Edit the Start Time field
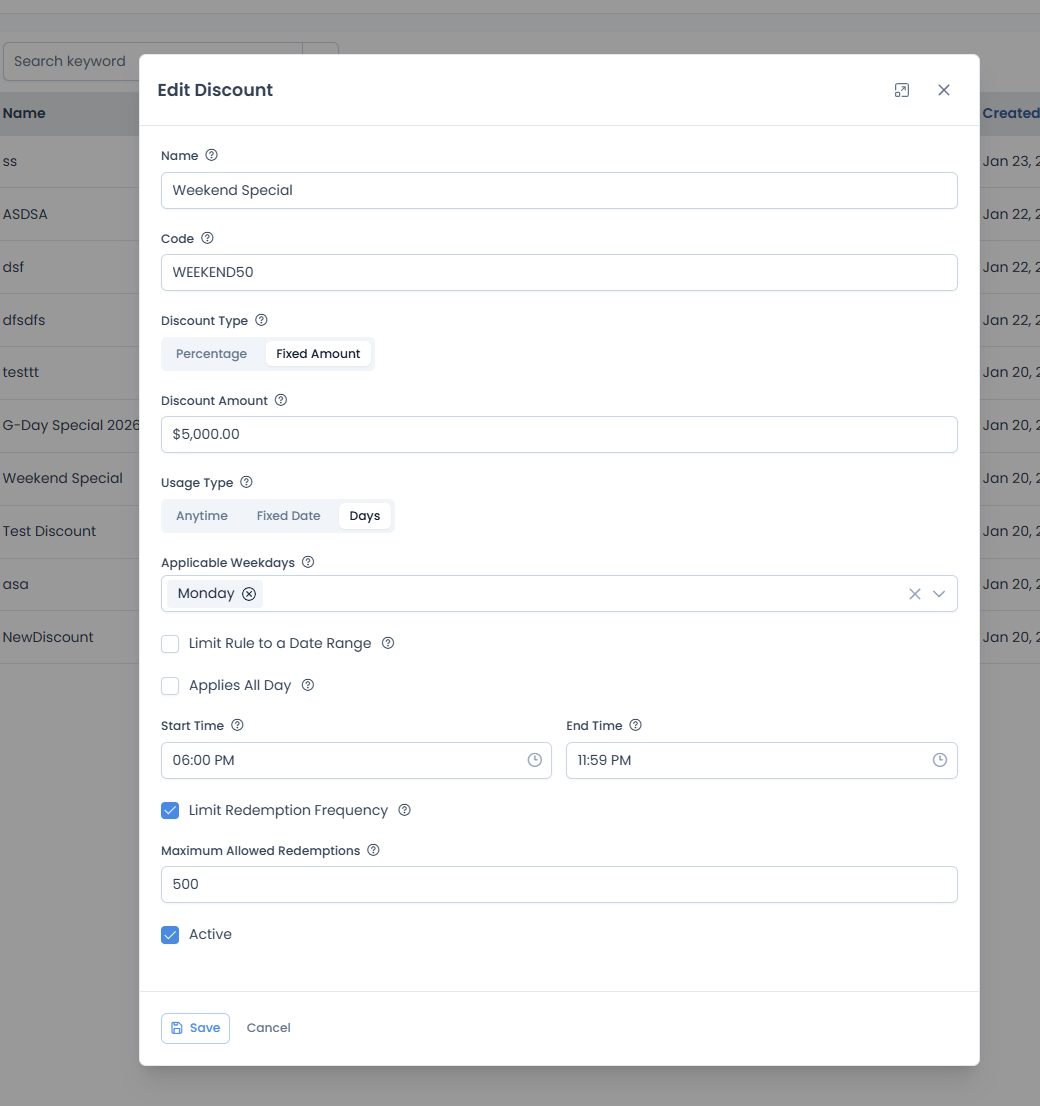The width and height of the screenshot is (1040, 1106). coord(356,760)
